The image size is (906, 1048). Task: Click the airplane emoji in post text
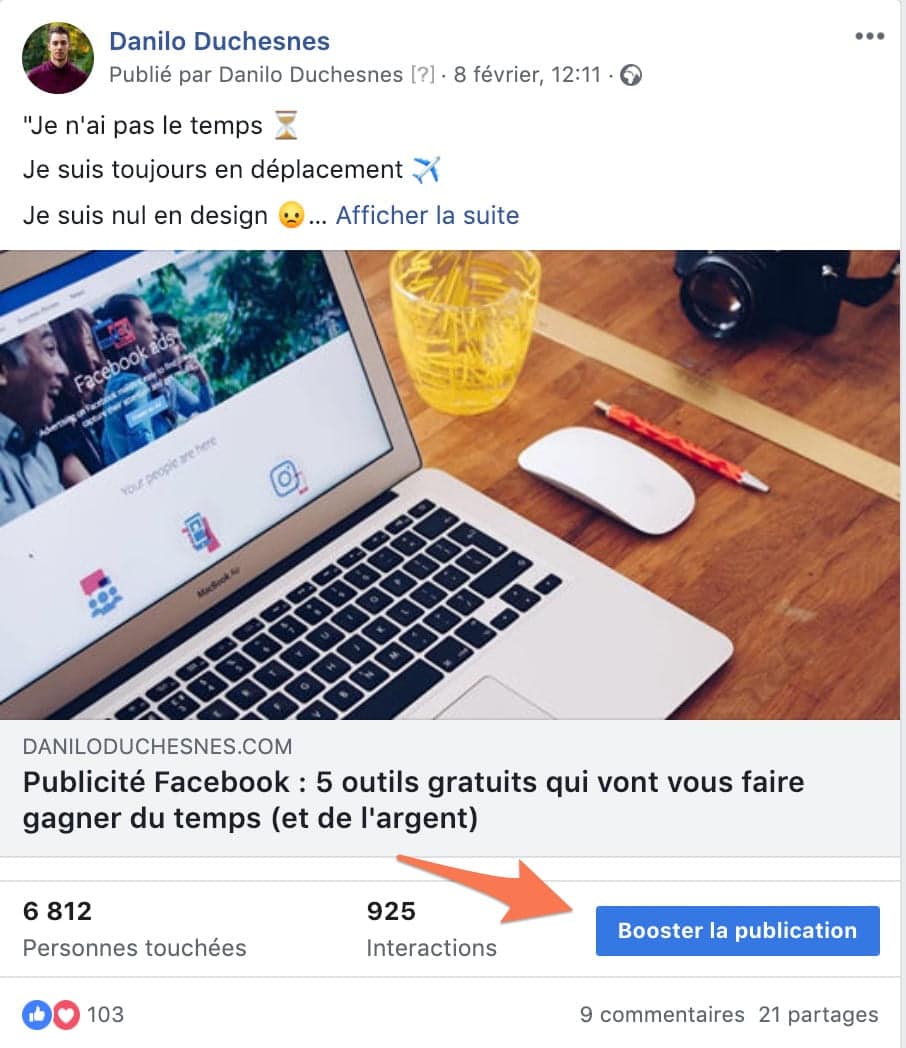pos(426,169)
